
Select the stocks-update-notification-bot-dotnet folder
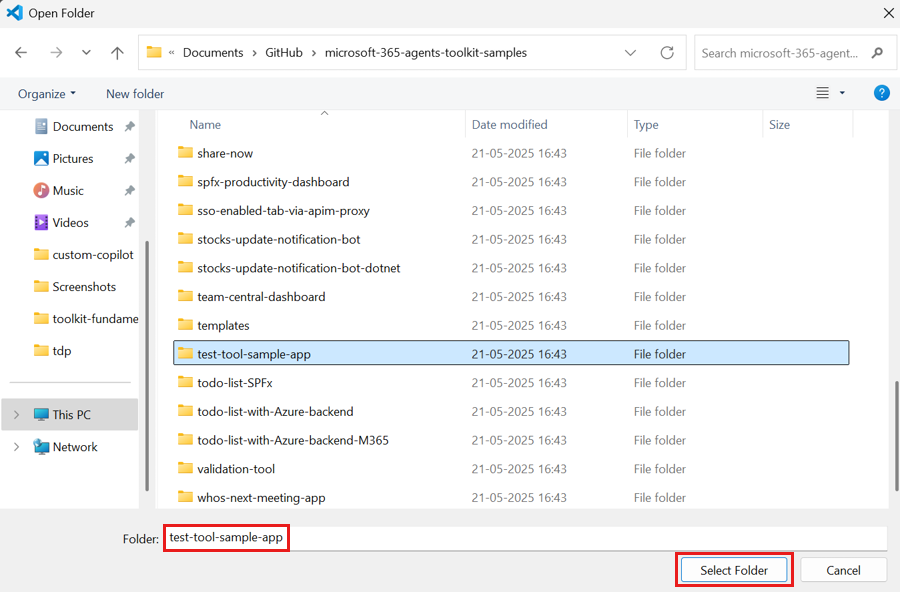click(298, 268)
